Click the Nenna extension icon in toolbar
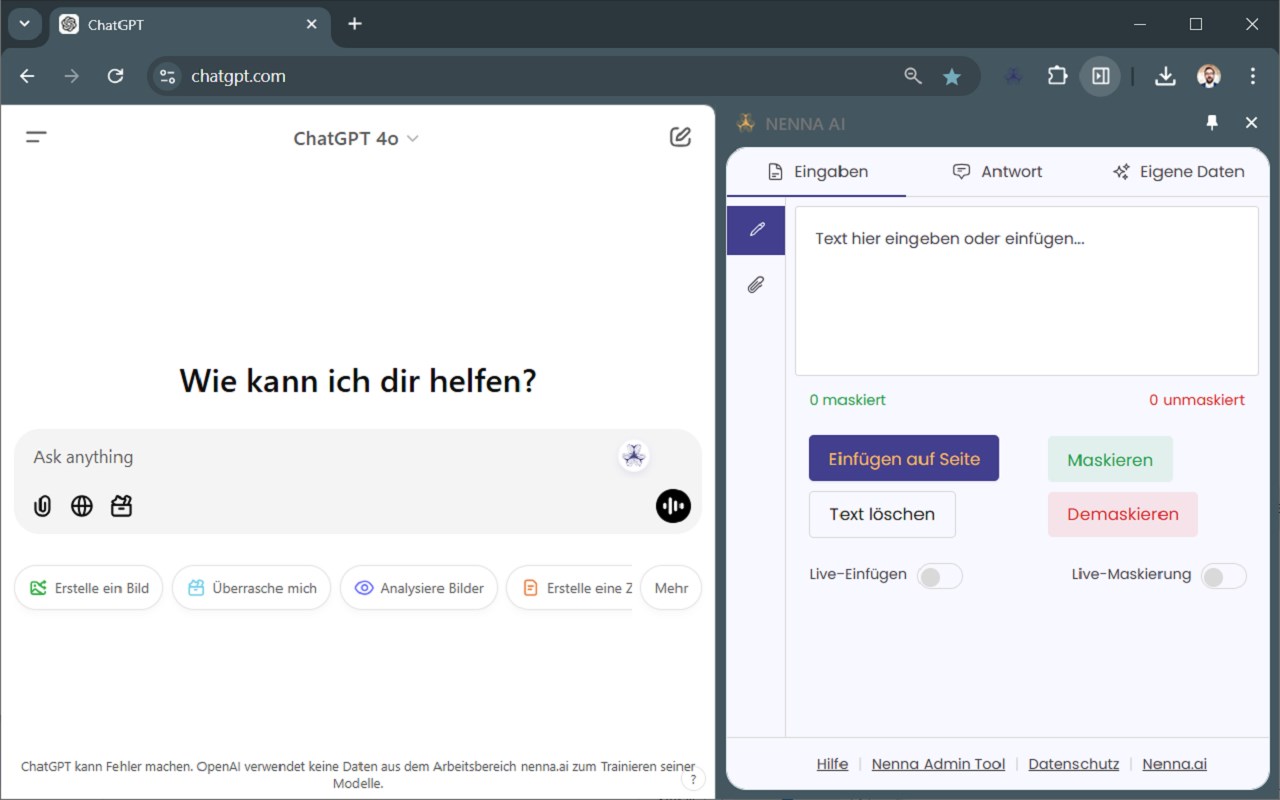The width and height of the screenshot is (1280, 800). click(x=1013, y=76)
